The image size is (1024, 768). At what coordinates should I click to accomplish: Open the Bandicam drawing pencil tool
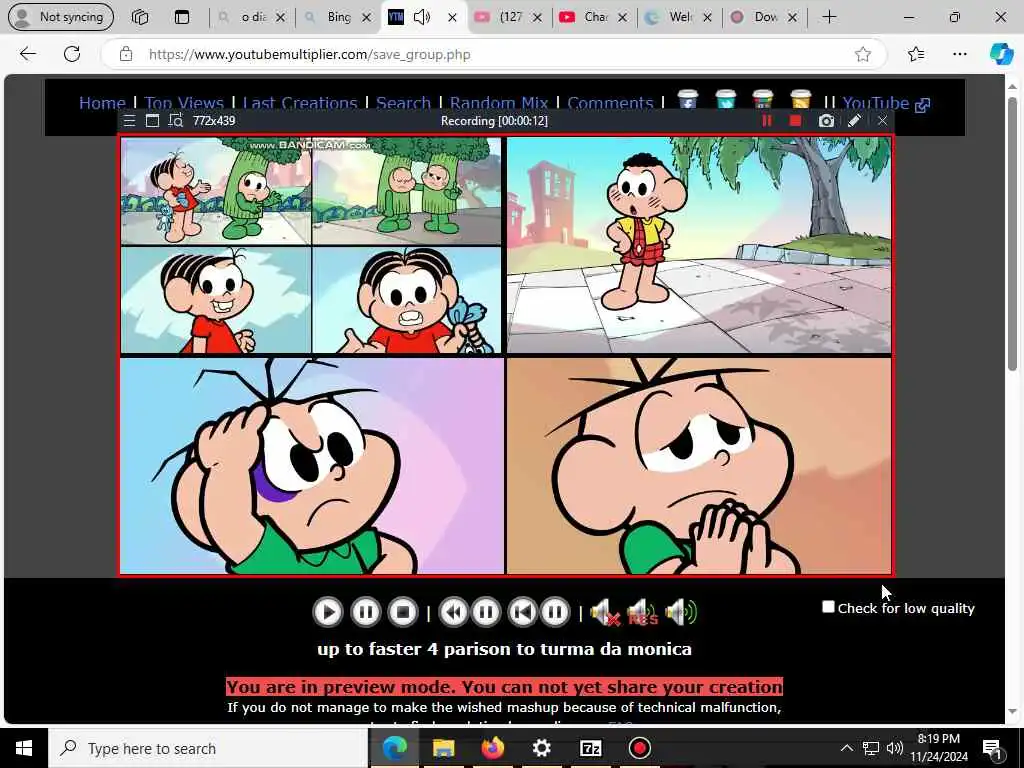point(854,121)
